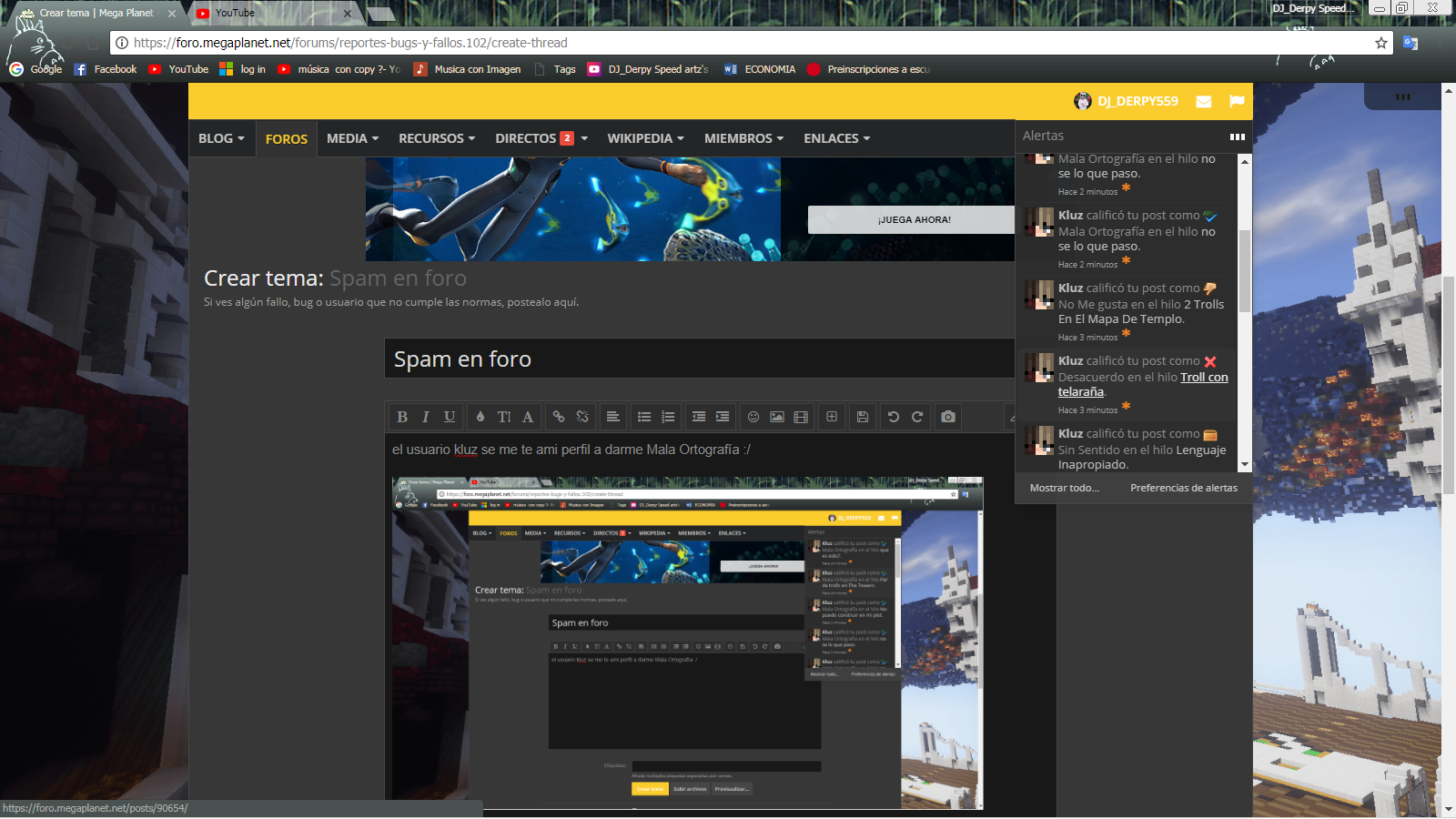Open Musica con Imagen bookmark
This screenshot has width=1456, height=819.
tap(468, 69)
